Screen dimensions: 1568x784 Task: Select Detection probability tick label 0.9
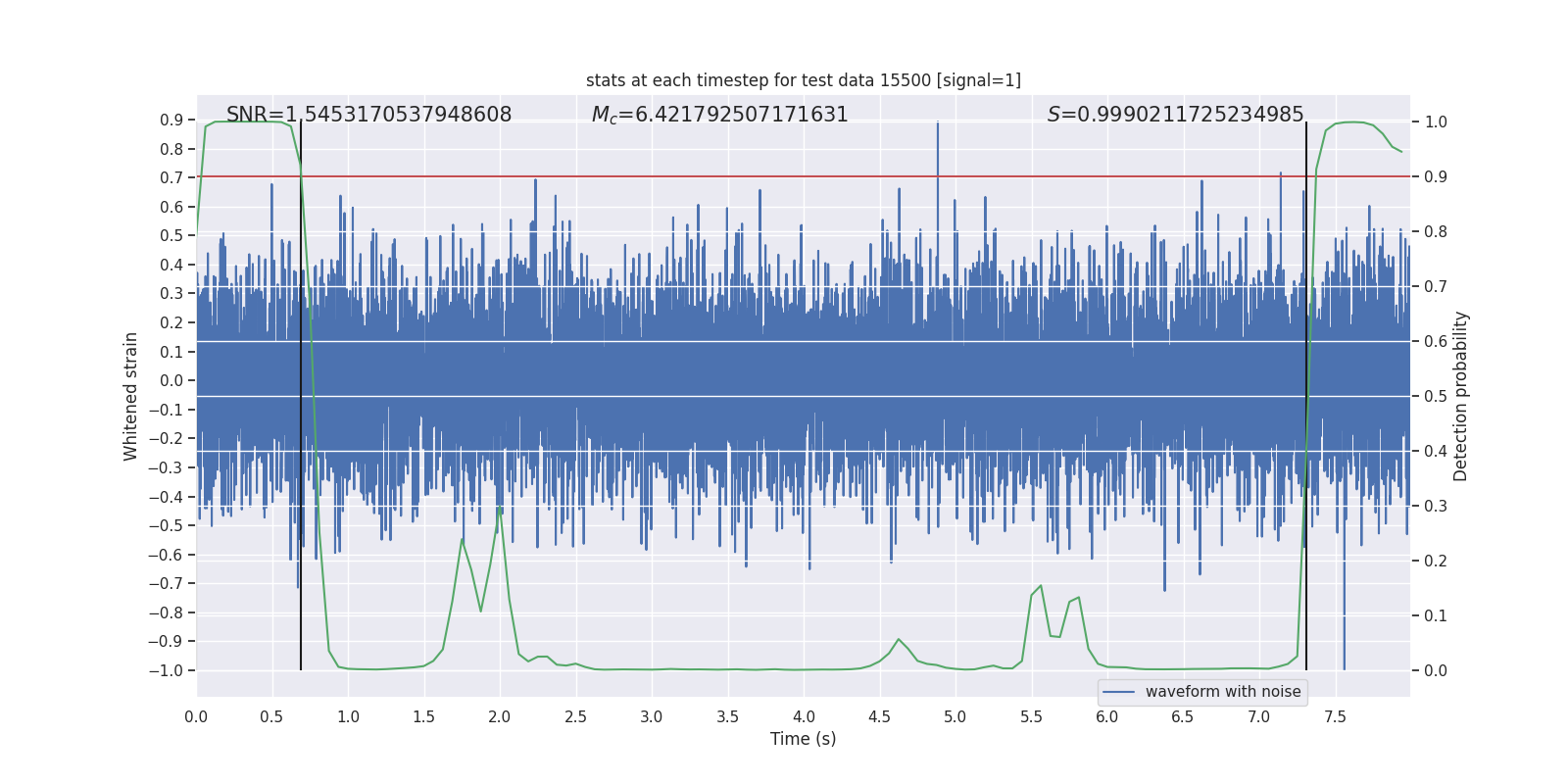pos(1436,177)
